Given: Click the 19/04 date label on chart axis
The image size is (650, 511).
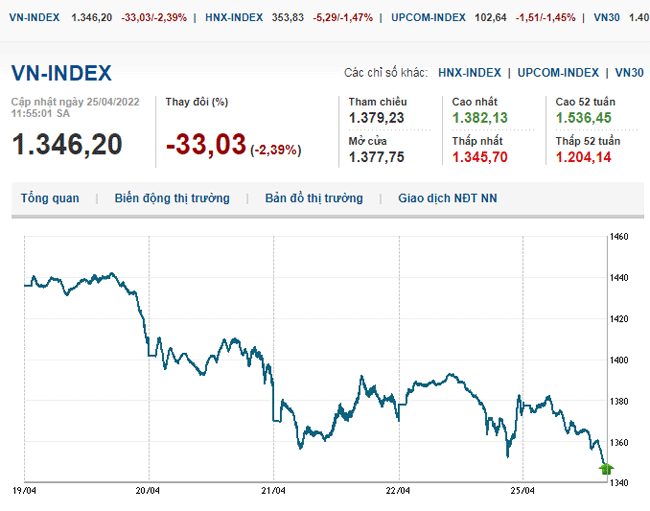Looking at the screenshot, I should [x=23, y=491].
